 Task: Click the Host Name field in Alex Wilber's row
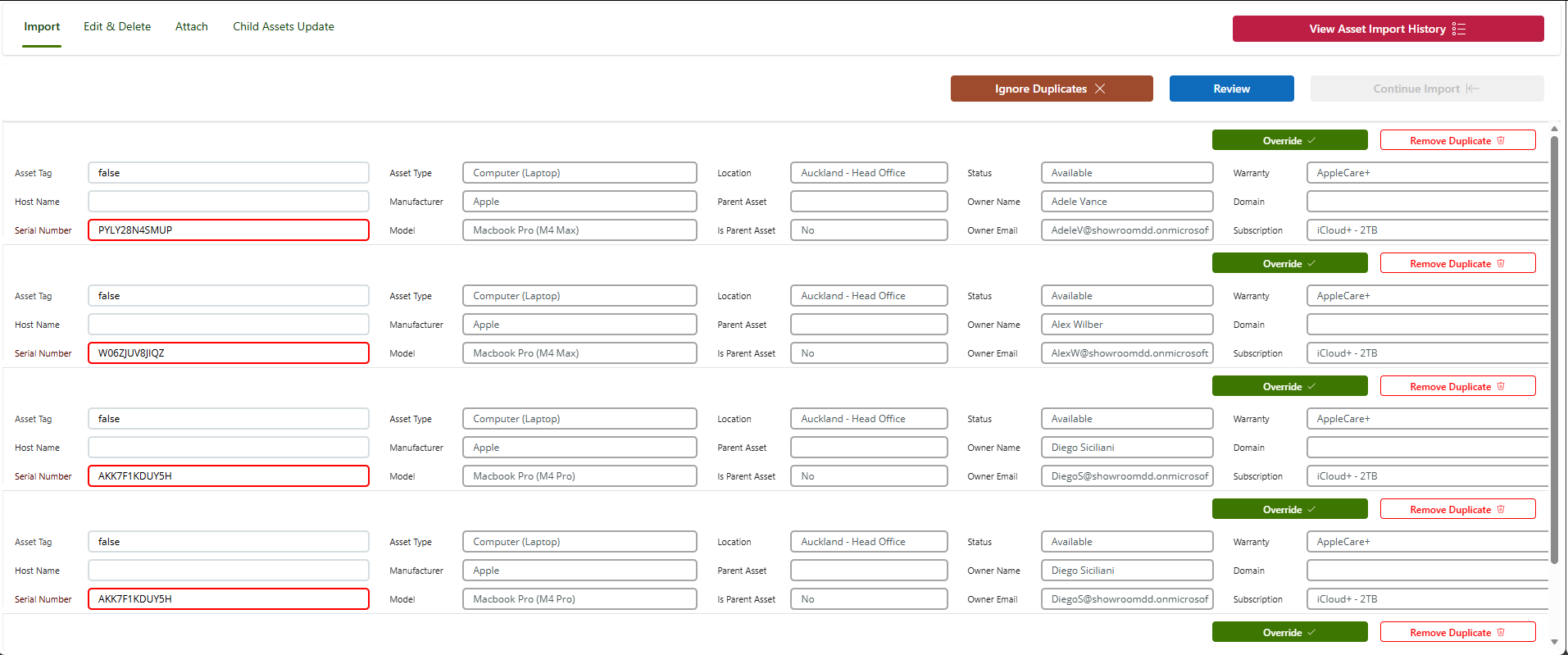point(229,325)
